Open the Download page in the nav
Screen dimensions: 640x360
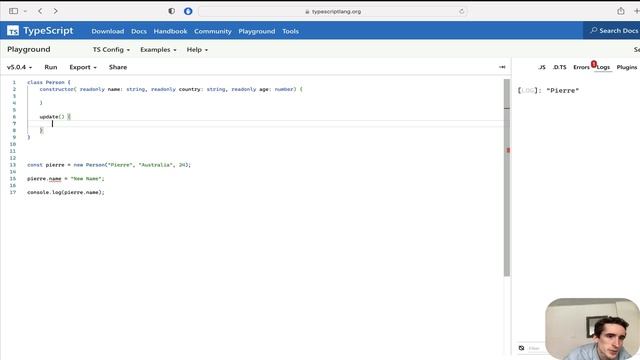click(108, 31)
